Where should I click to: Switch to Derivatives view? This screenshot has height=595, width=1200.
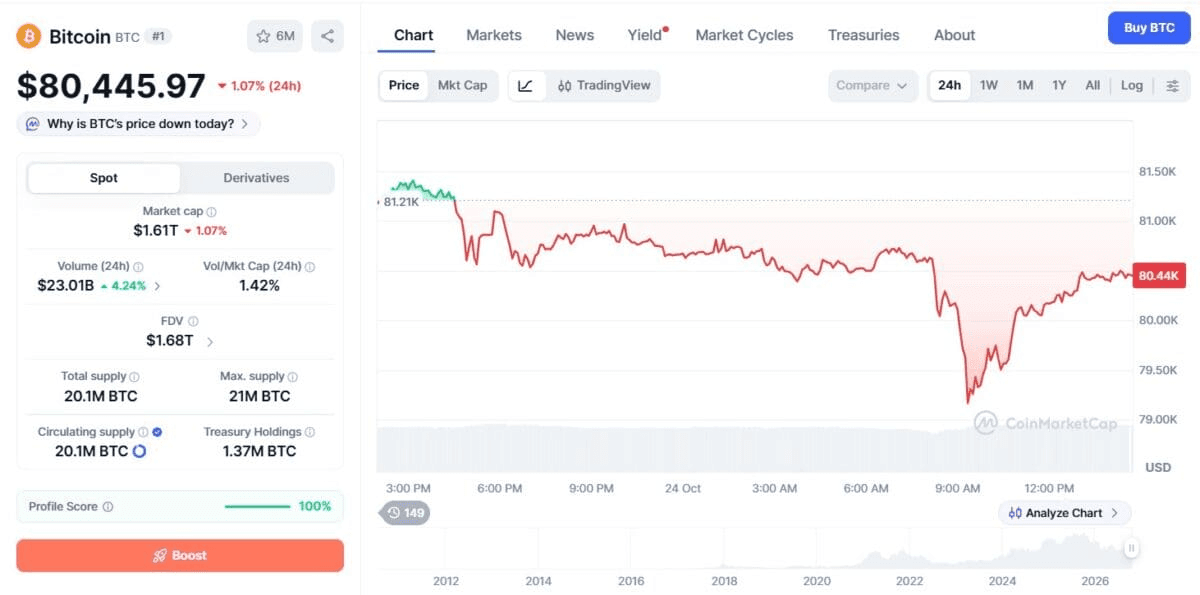pyautogui.click(x=256, y=178)
